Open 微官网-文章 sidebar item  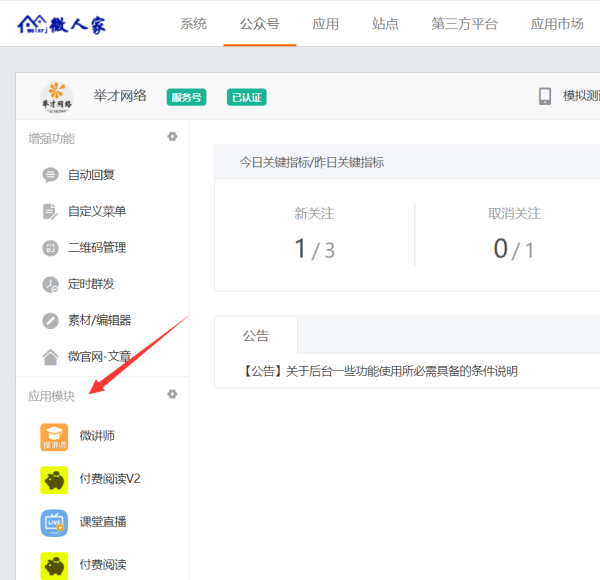[x=99, y=357]
